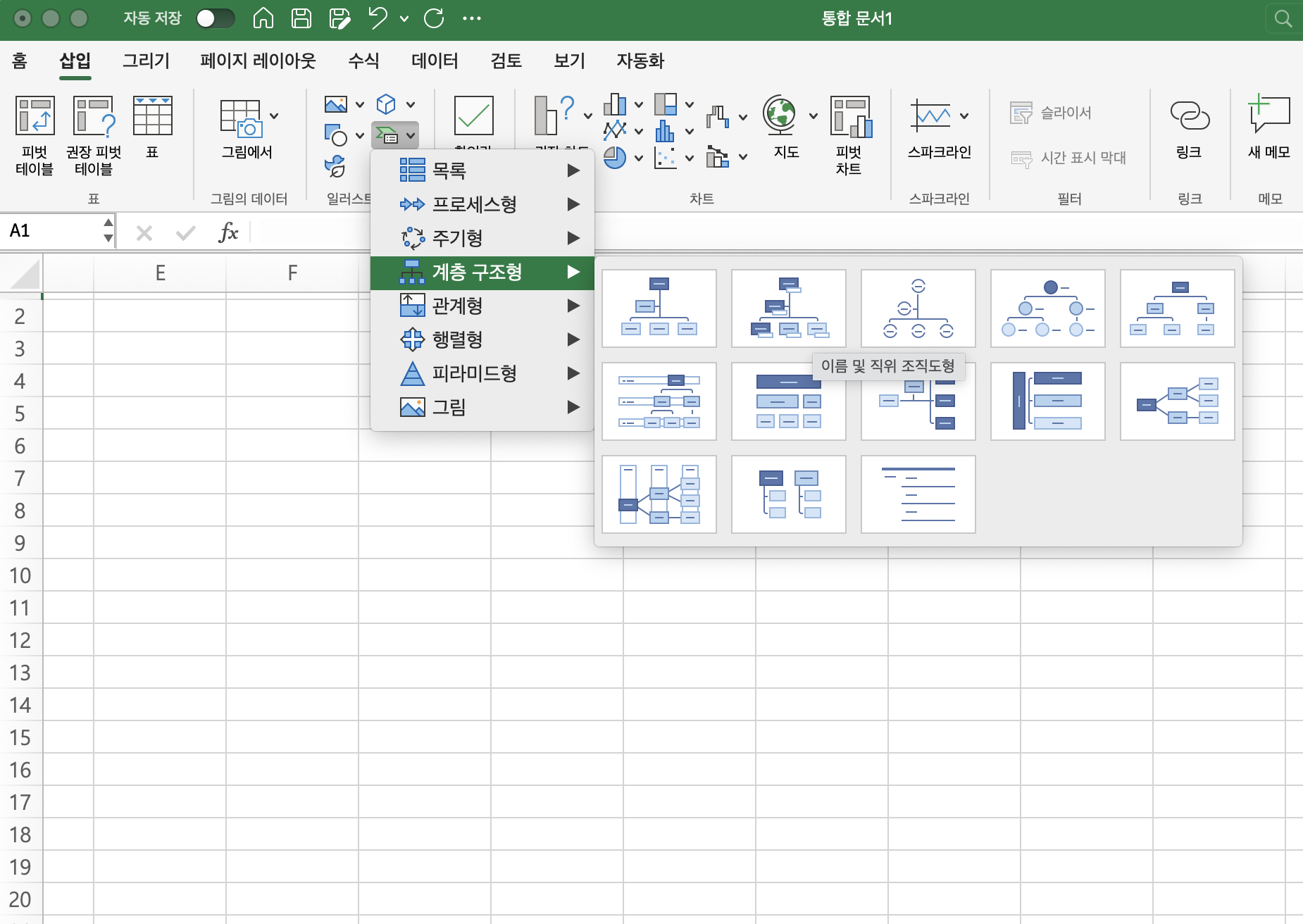This screenshot has height=924, width=1303.
Task: Click the 시간 표시 막대 button
Action: click(x=1068, y=158)
